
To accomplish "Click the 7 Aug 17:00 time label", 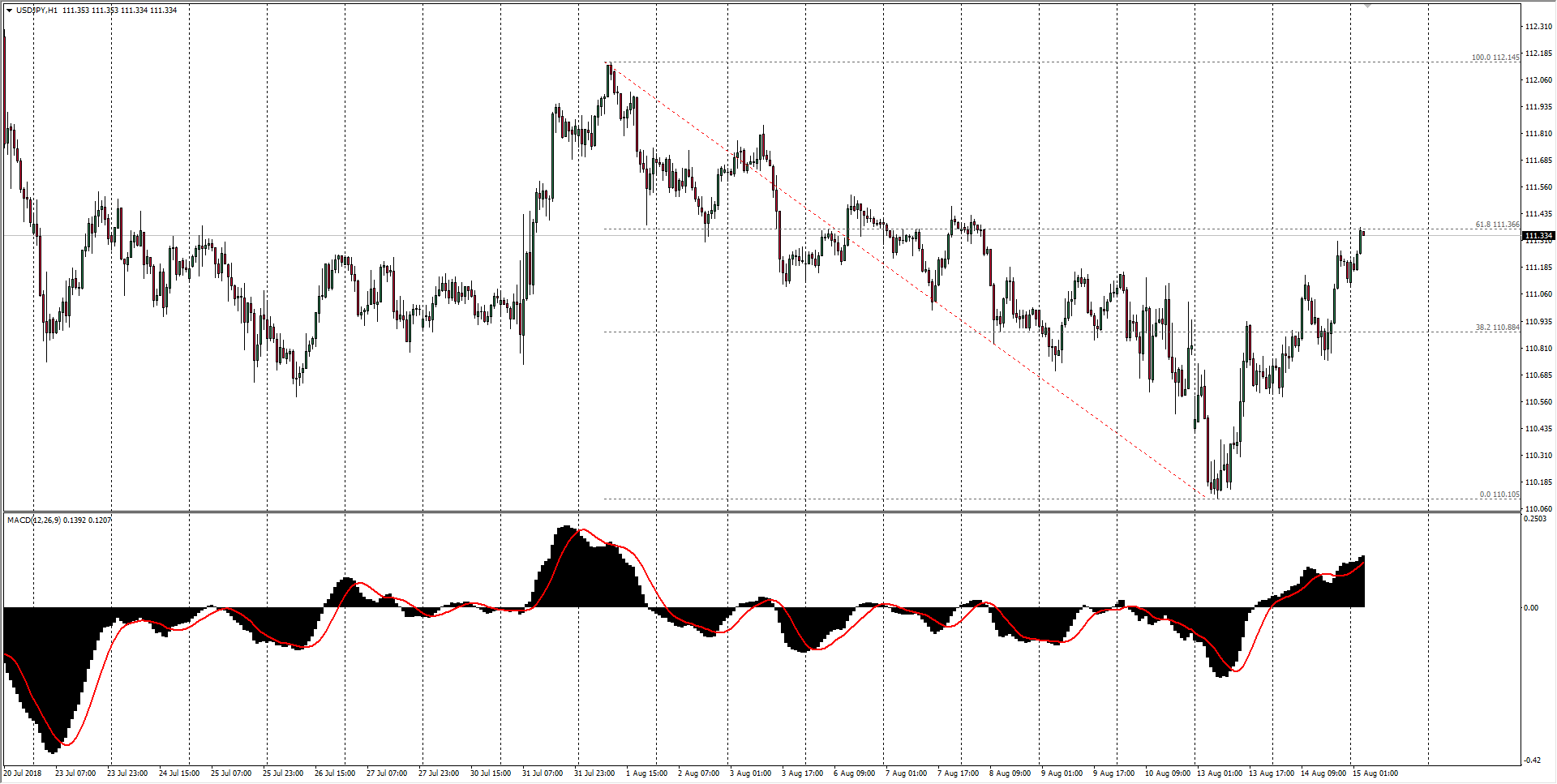I will click(958, 773).
